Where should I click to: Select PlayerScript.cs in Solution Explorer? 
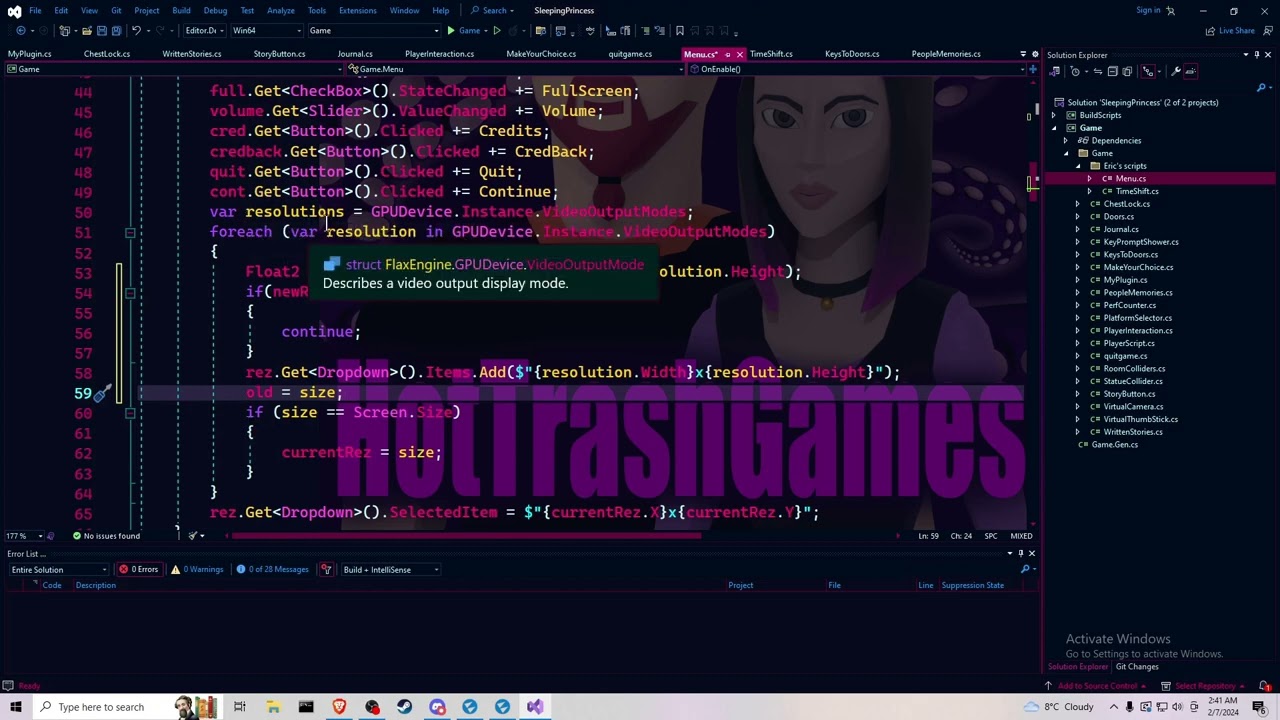[x=1129, y=343]
